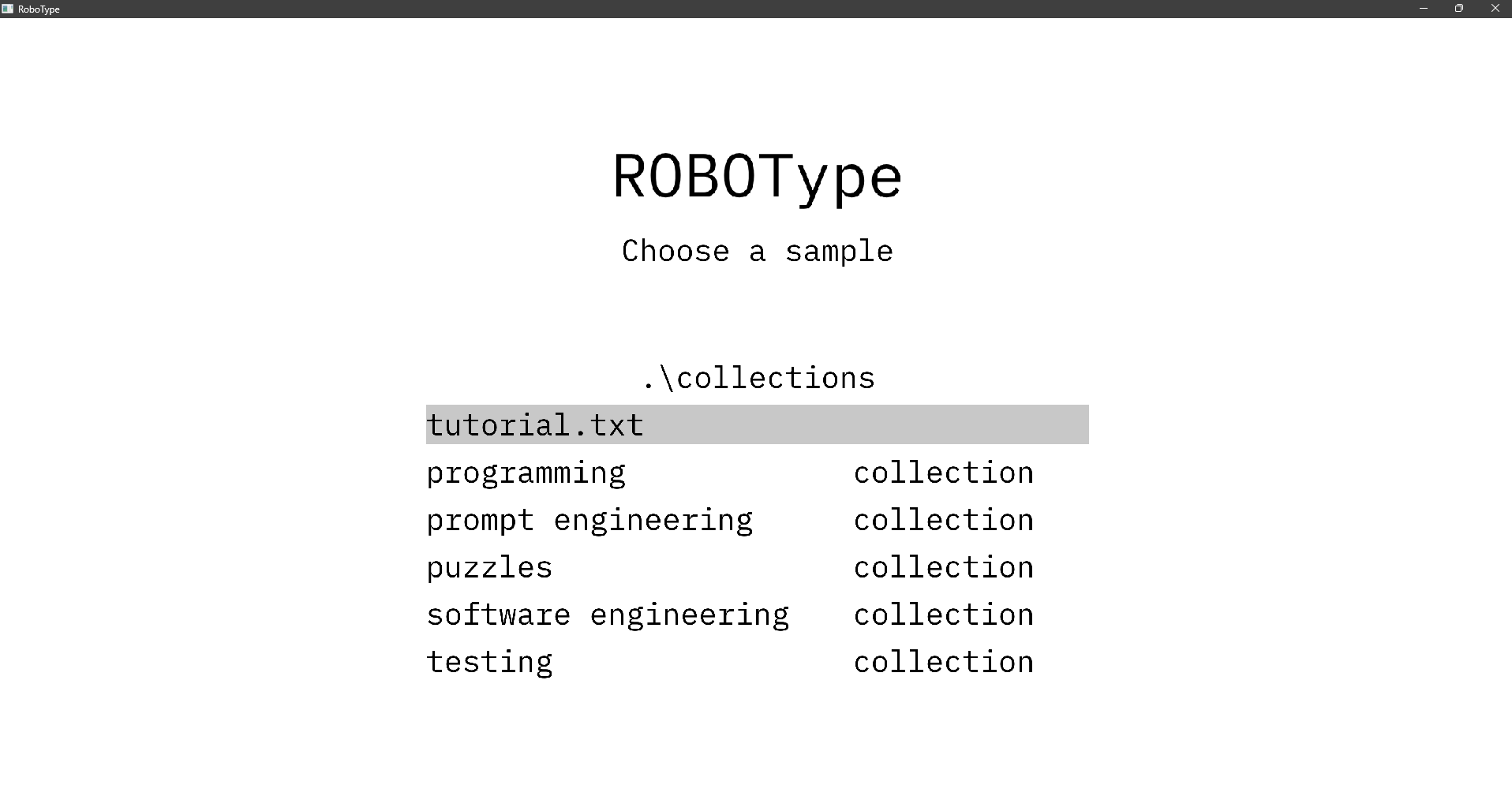Image resolution: width=1512 pixels, height=811 pixels.
Task: Click the 'Choose a sample' subtitle
Action: click(x=757, y=251)
